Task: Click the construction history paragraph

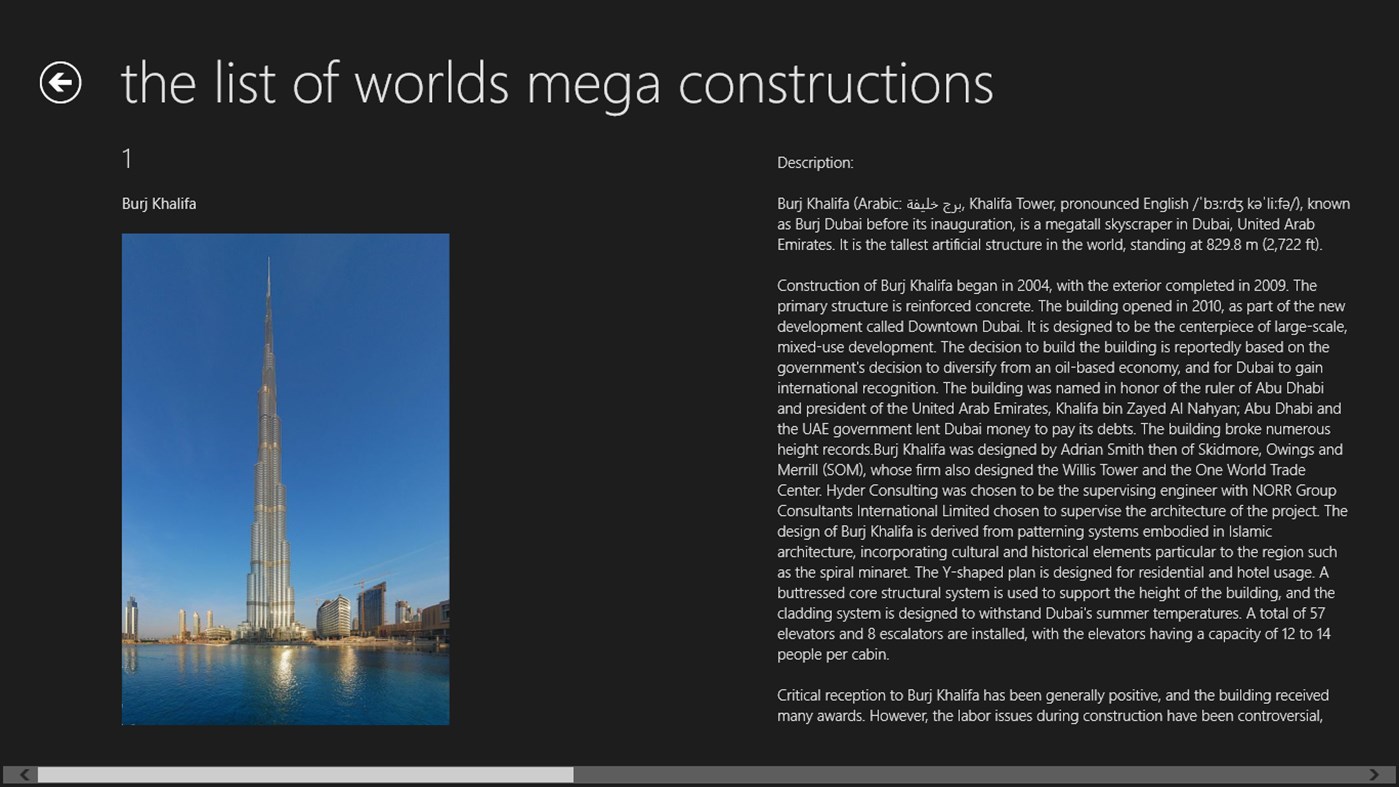Action: click(1060, 470)
